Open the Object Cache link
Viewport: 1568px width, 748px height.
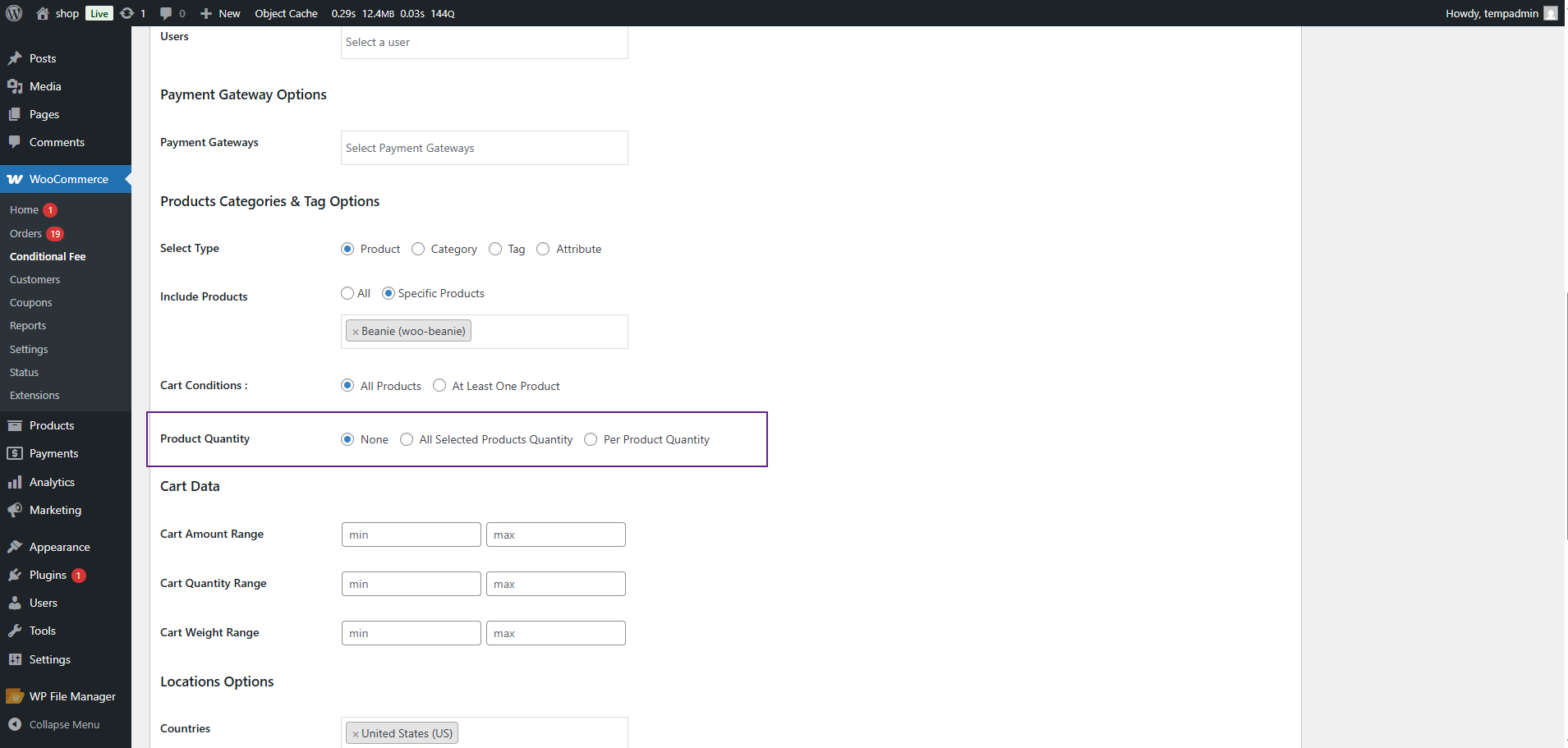click(x=286, y=13)
